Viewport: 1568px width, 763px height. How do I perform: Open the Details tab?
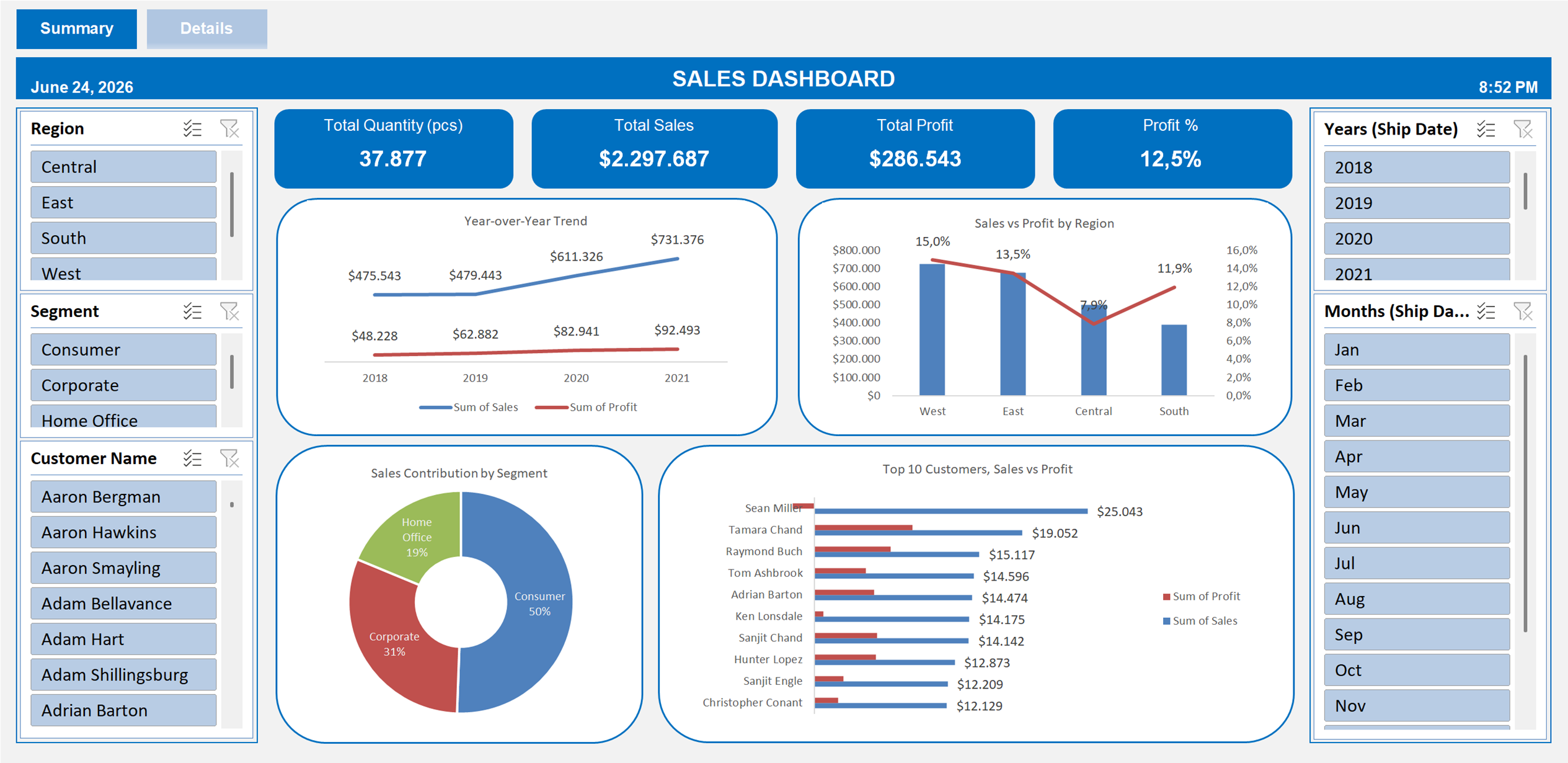(206, 29)
